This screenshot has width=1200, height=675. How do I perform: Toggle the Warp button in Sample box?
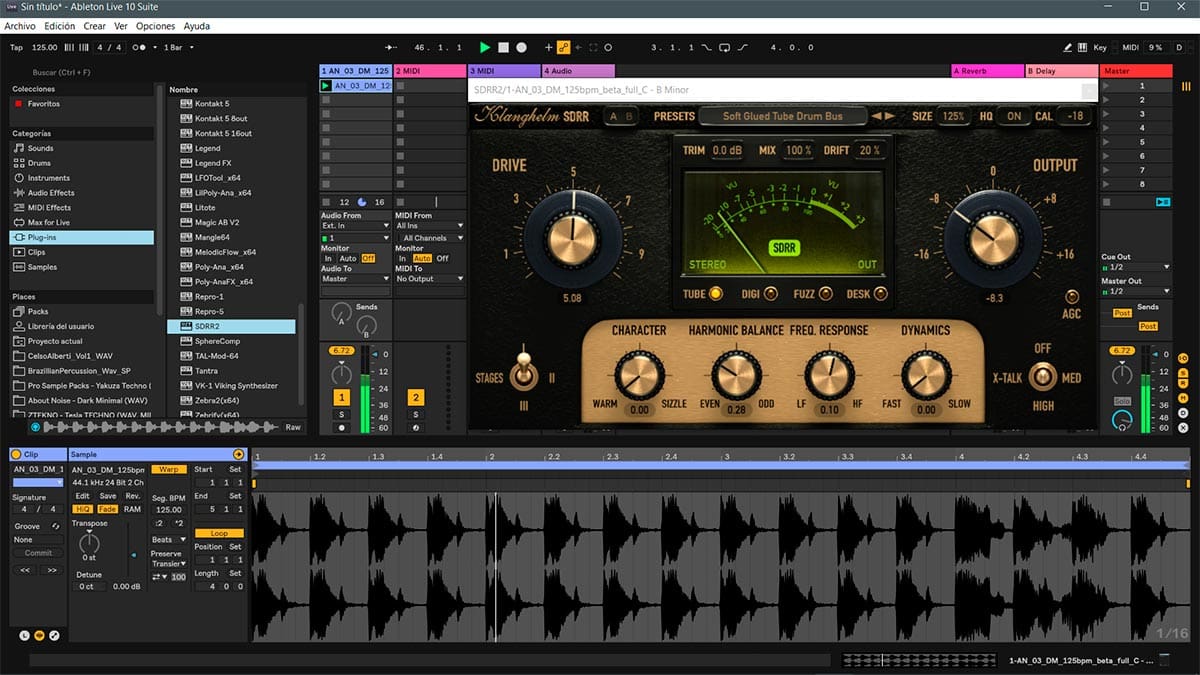169,469
